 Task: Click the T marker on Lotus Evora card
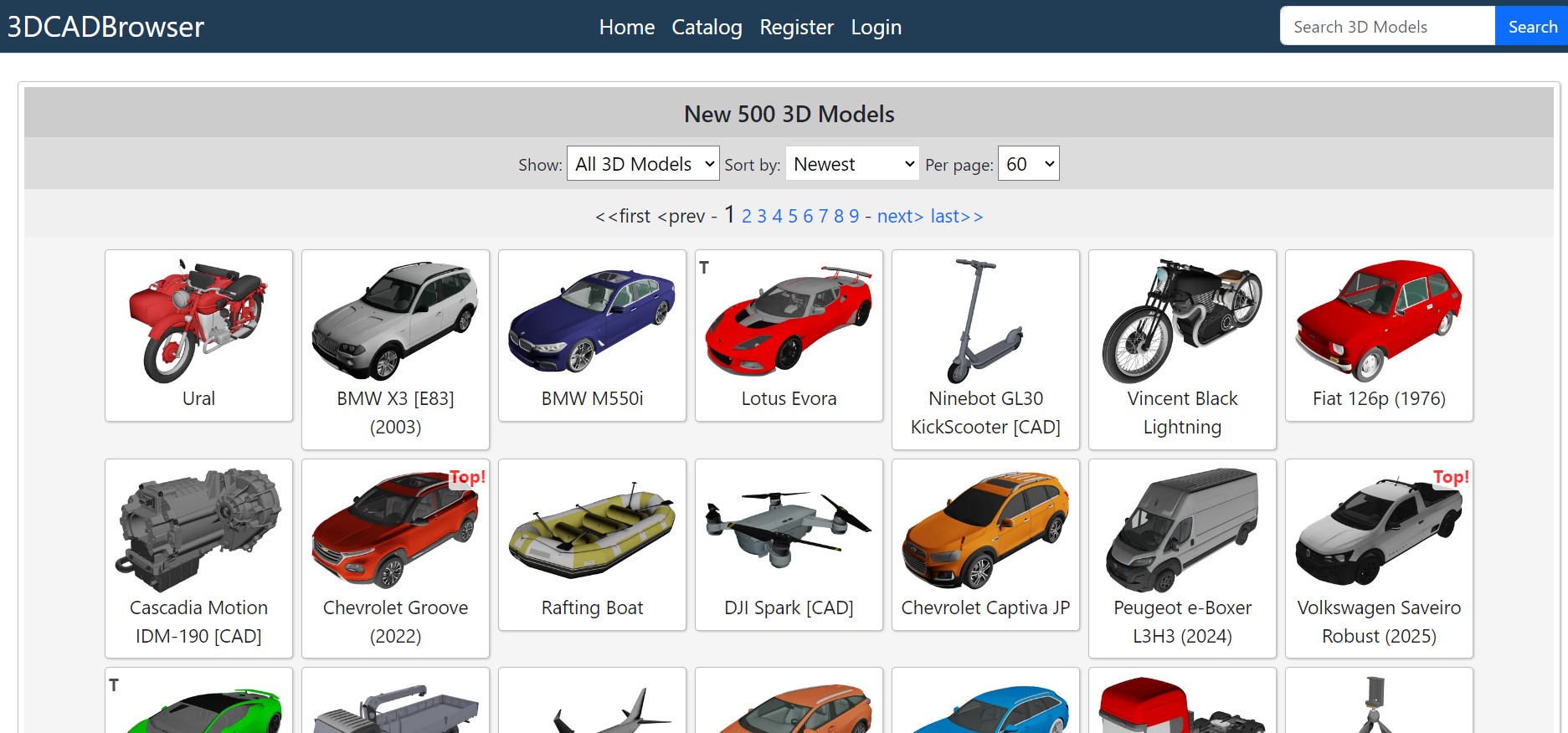[704, 268]
